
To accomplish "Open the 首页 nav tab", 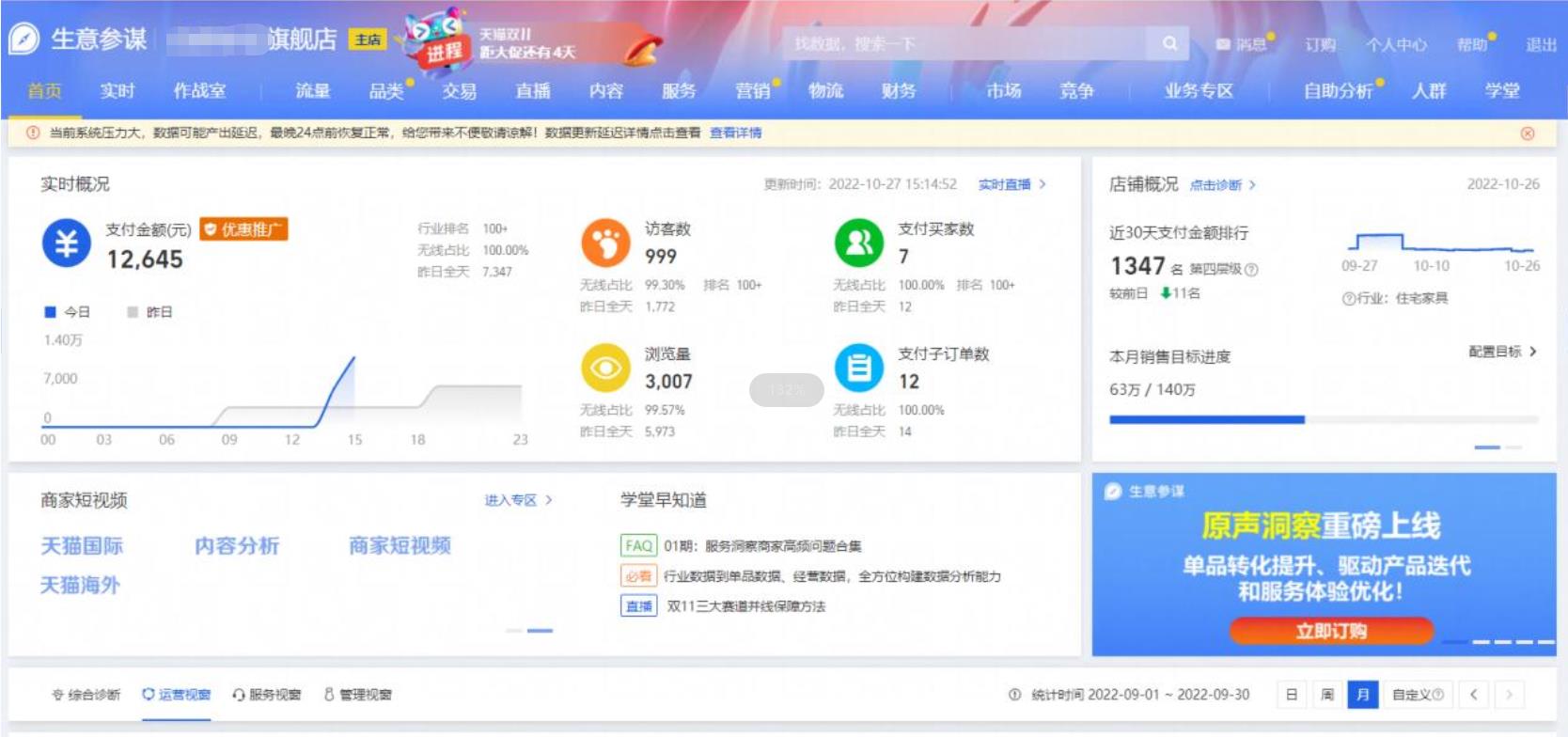I will point(44,91).
